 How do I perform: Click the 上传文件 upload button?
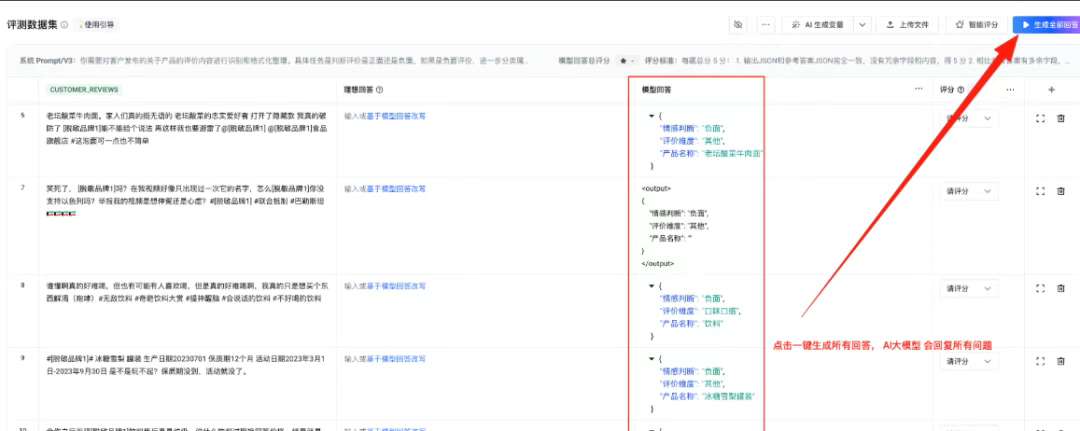pyautogui.click(x=908, y=24)
